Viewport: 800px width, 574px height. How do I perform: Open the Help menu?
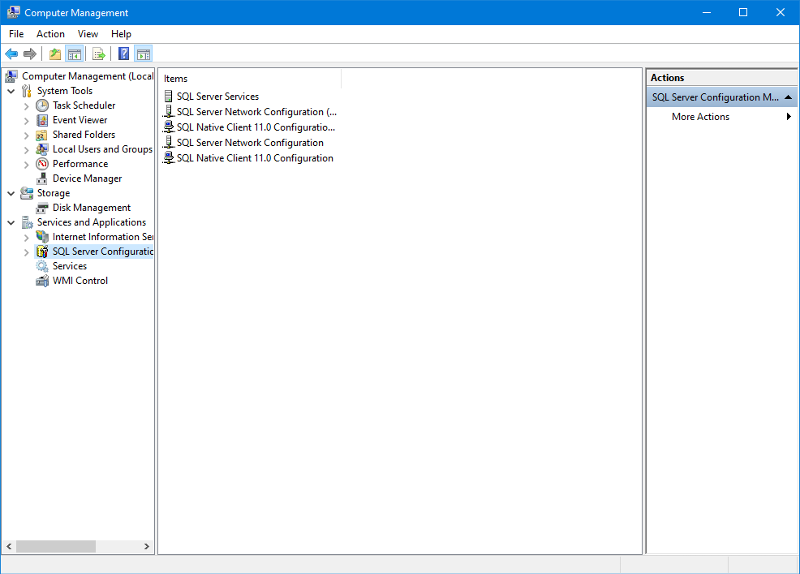coord(121,34)
